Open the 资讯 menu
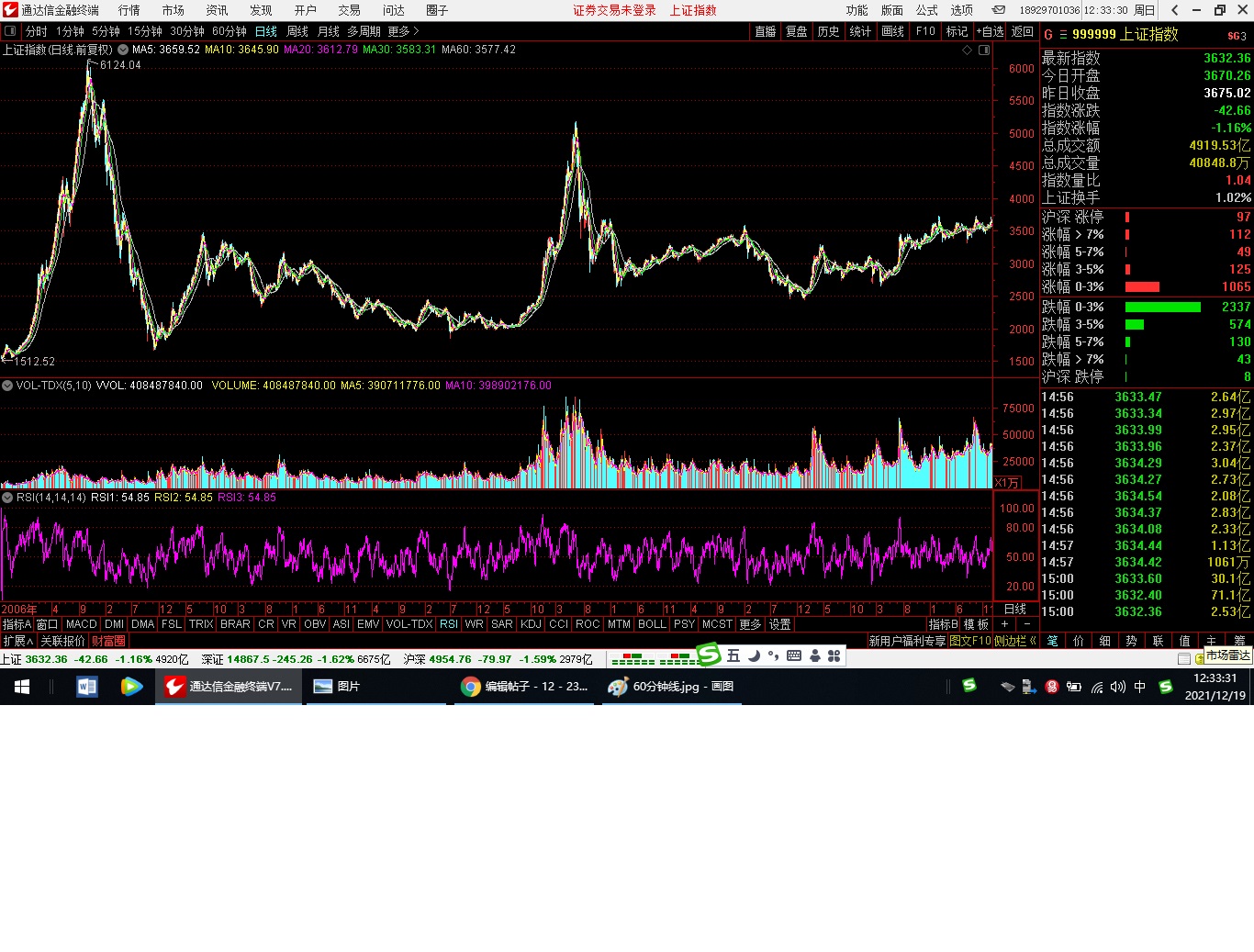 218,10
